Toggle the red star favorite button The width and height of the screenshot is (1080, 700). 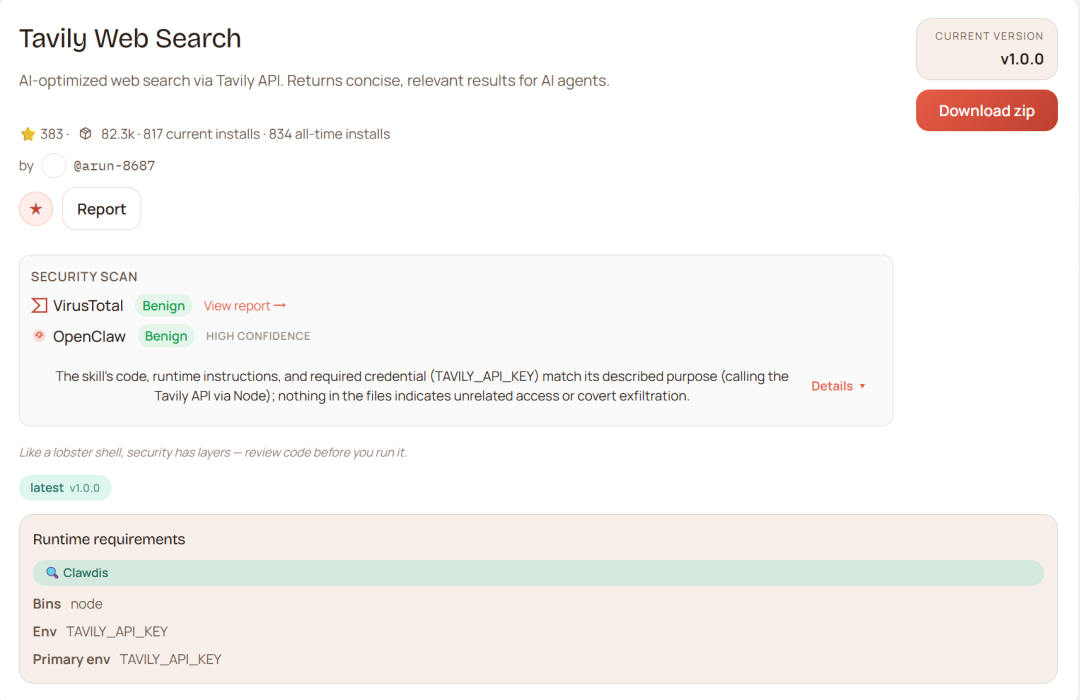coord(36,209)
